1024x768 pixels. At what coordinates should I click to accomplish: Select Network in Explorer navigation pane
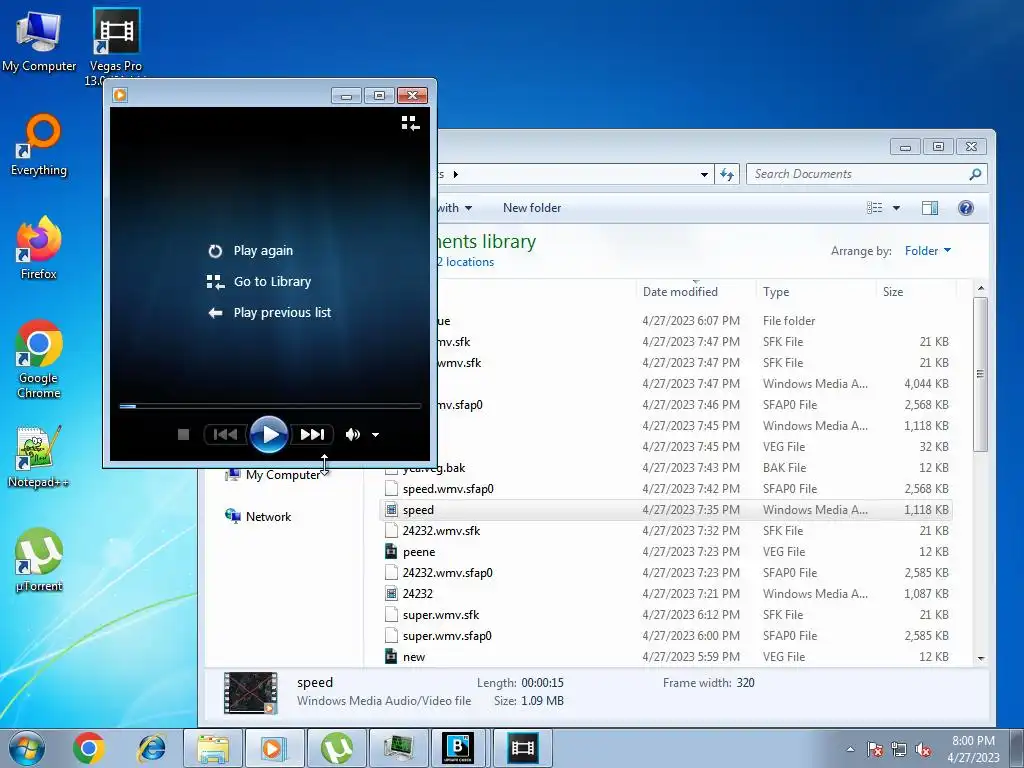[258, 517]
